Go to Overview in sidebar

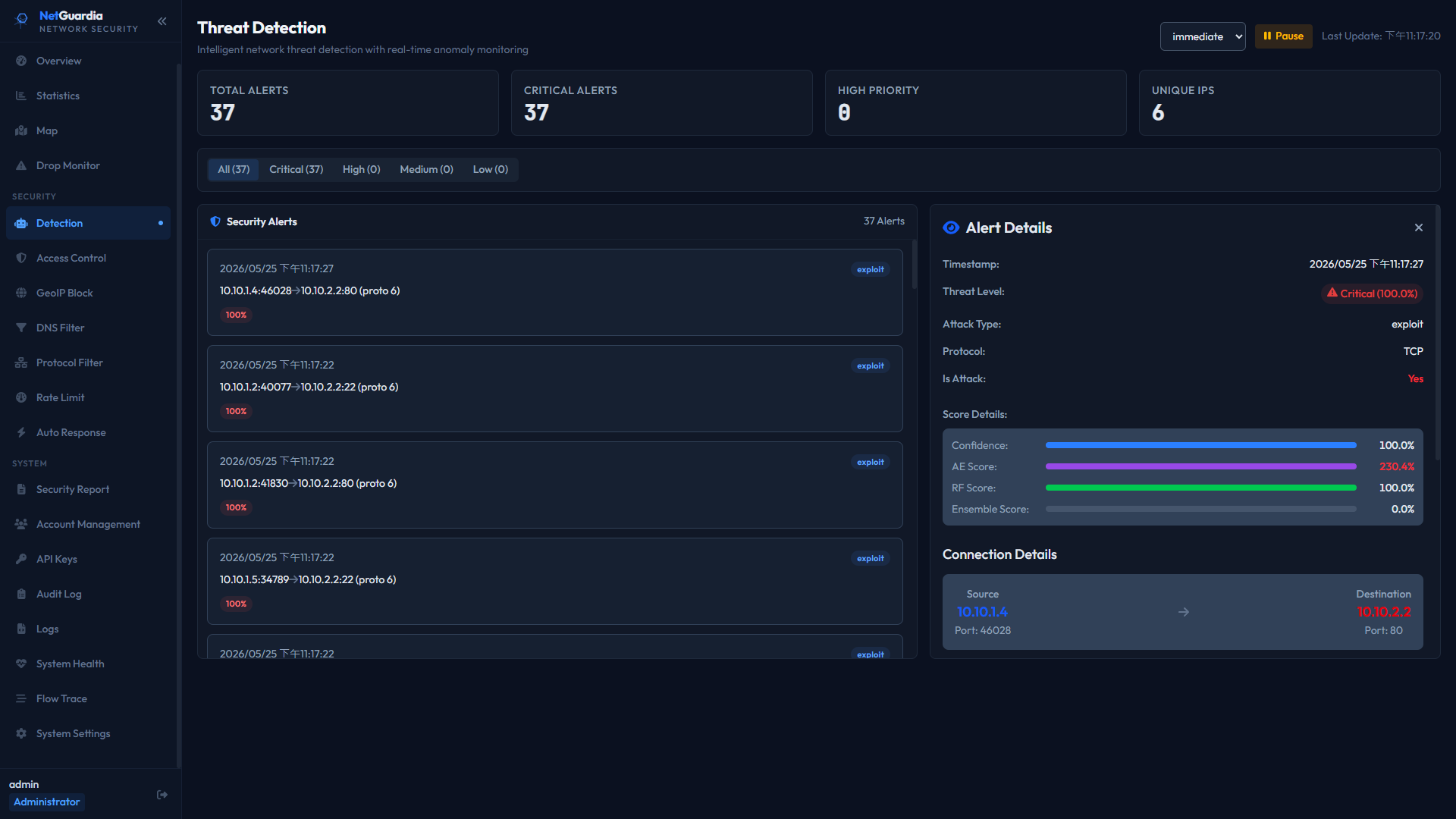tap(88, 61)
